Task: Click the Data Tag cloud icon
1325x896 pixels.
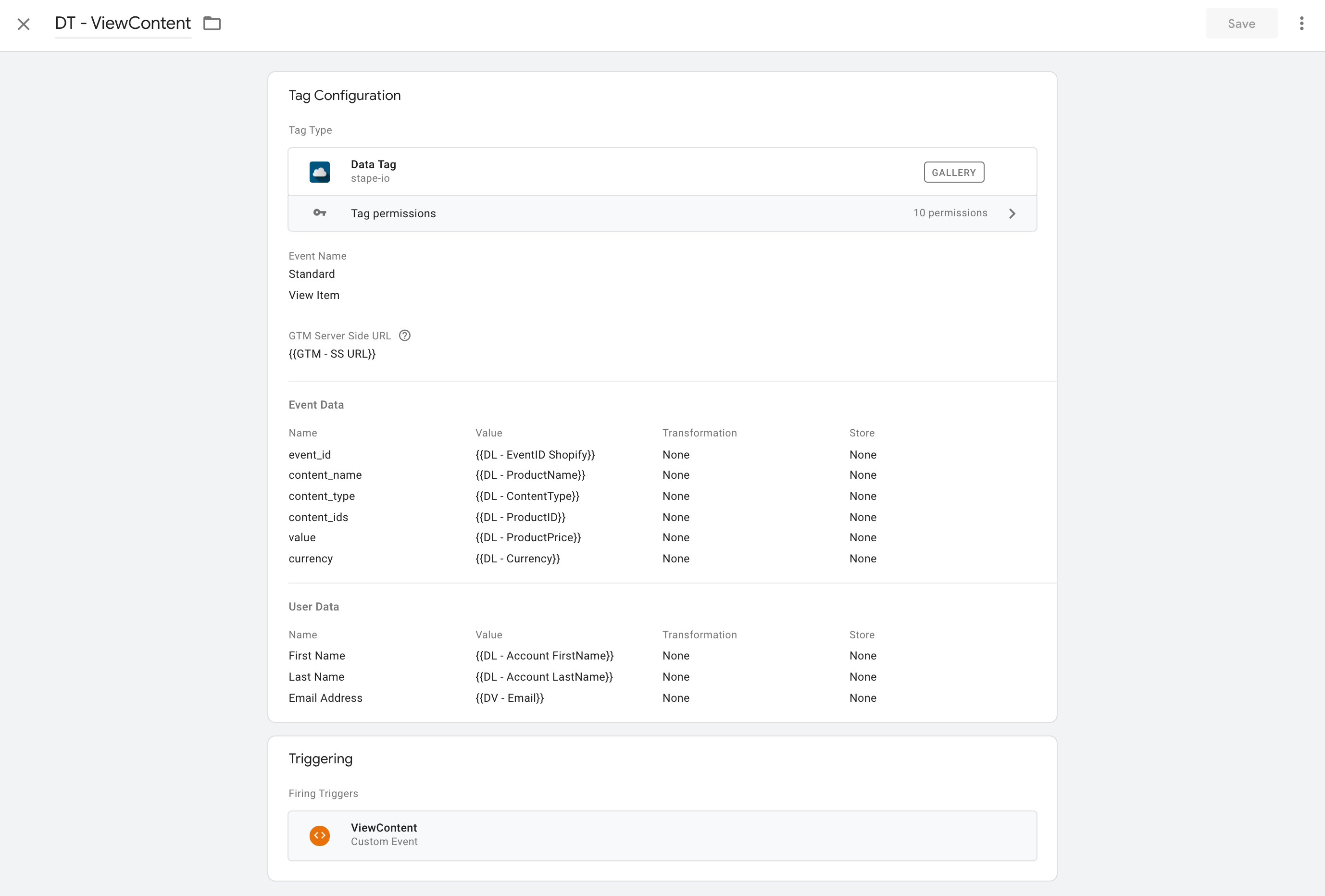Action: pos(319,172)
